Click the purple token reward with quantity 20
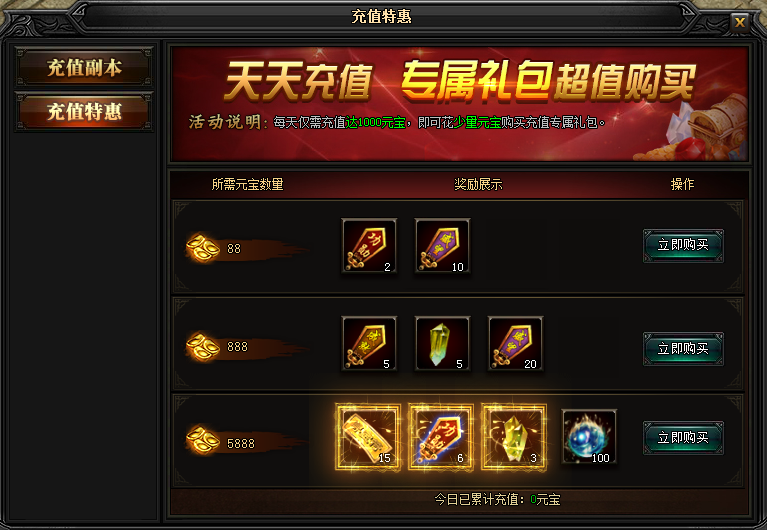The image size is (767, 530). click(515, 343)
